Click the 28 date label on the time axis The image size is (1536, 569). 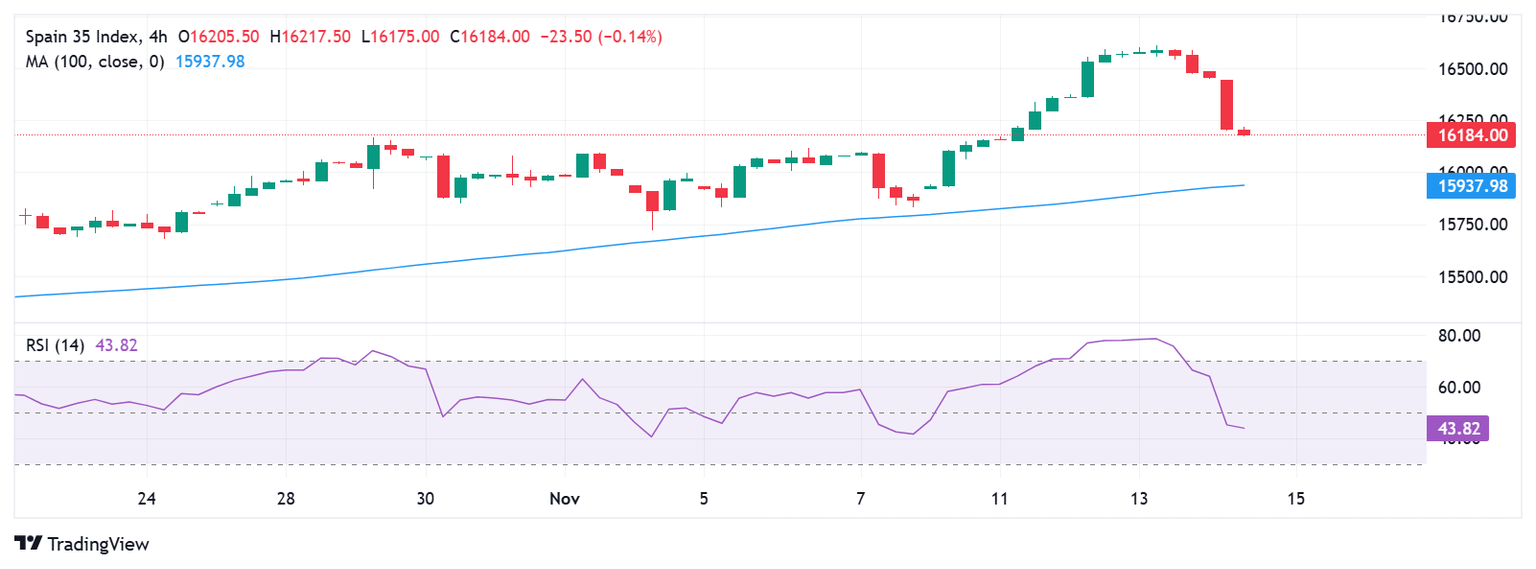click(x=286, y=498)
